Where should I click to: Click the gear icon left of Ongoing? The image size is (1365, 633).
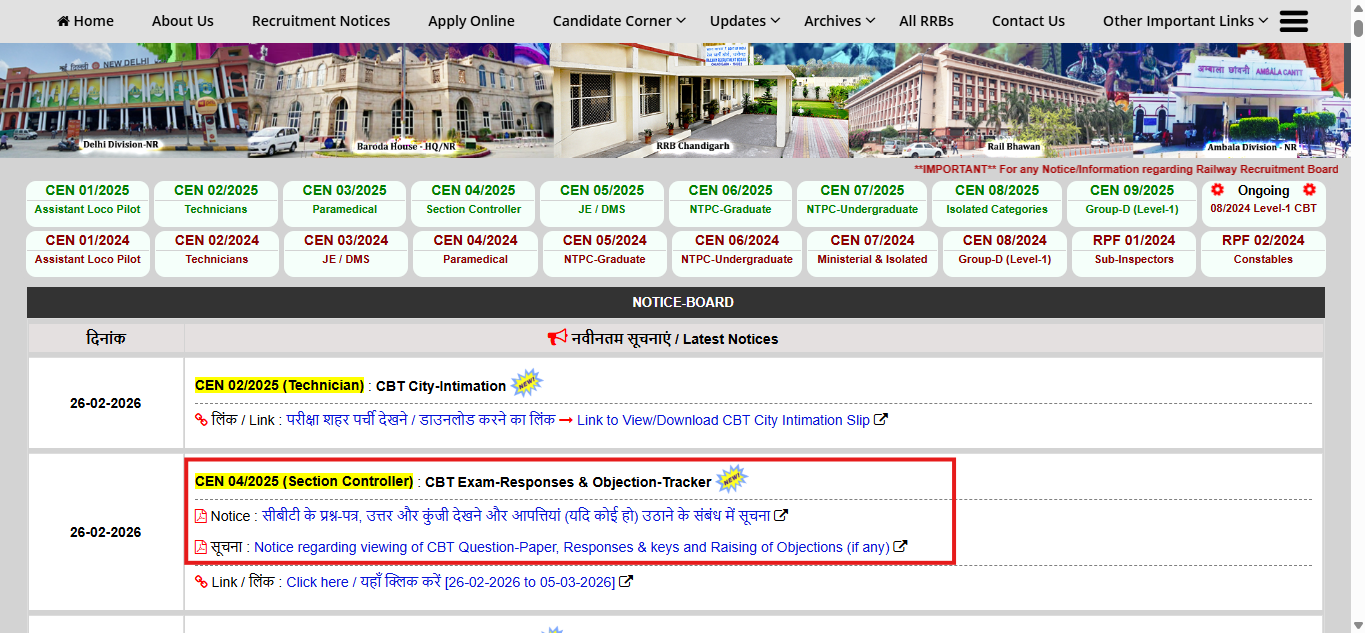coord(1217,189)
